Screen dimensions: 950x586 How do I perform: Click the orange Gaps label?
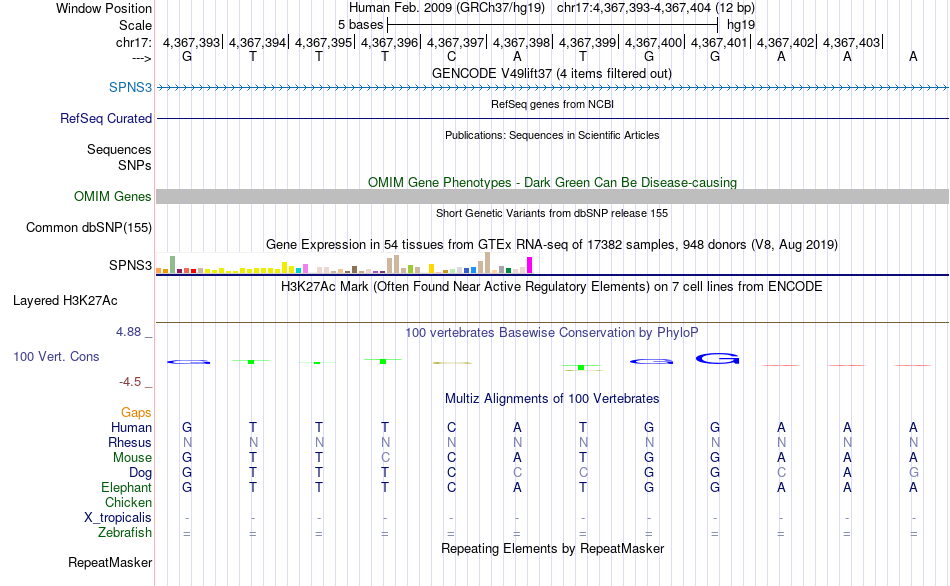click(x=136, y=413)
